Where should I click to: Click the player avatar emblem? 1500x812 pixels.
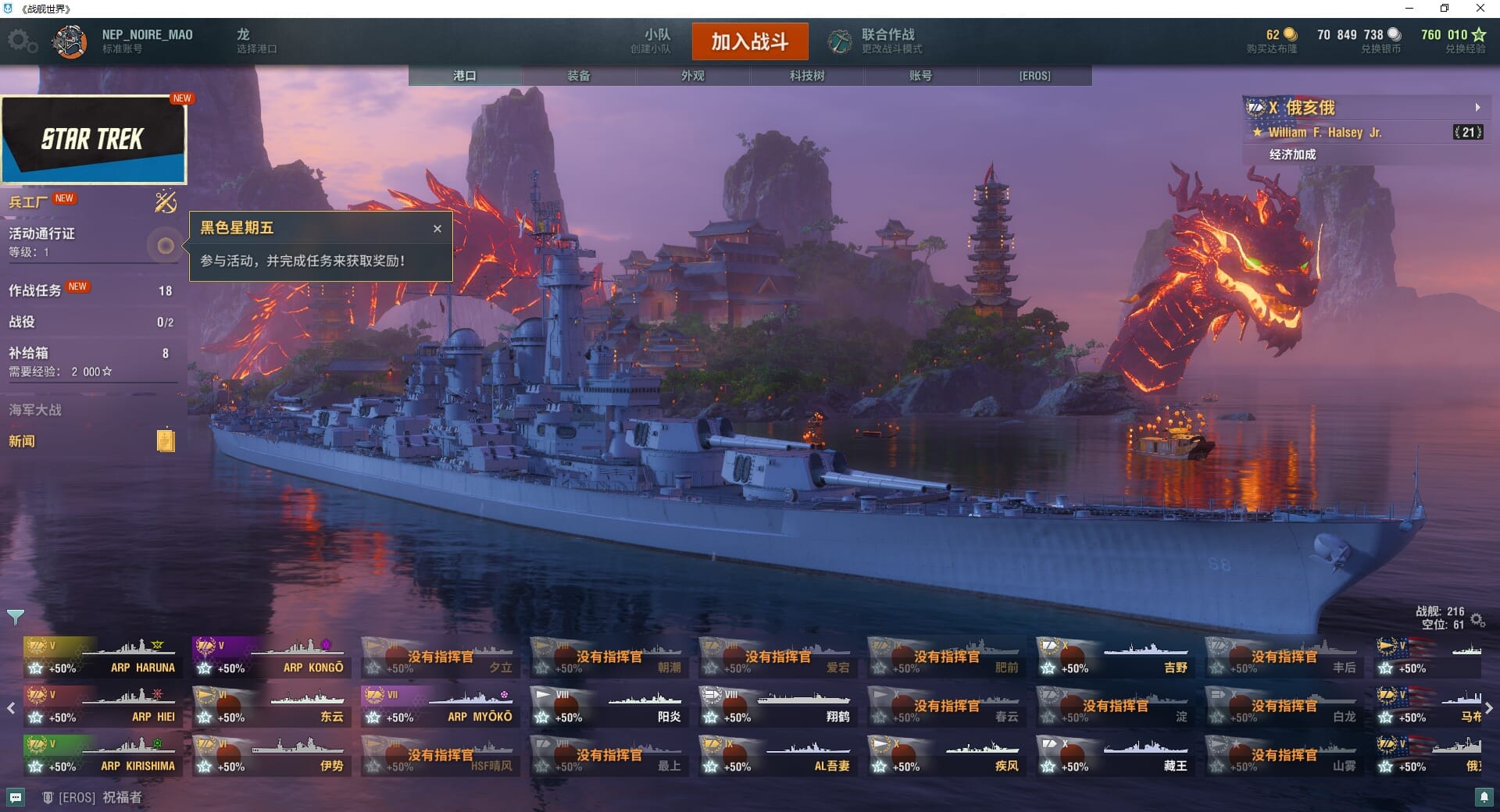pyautogui.click(x=70, y=41)
